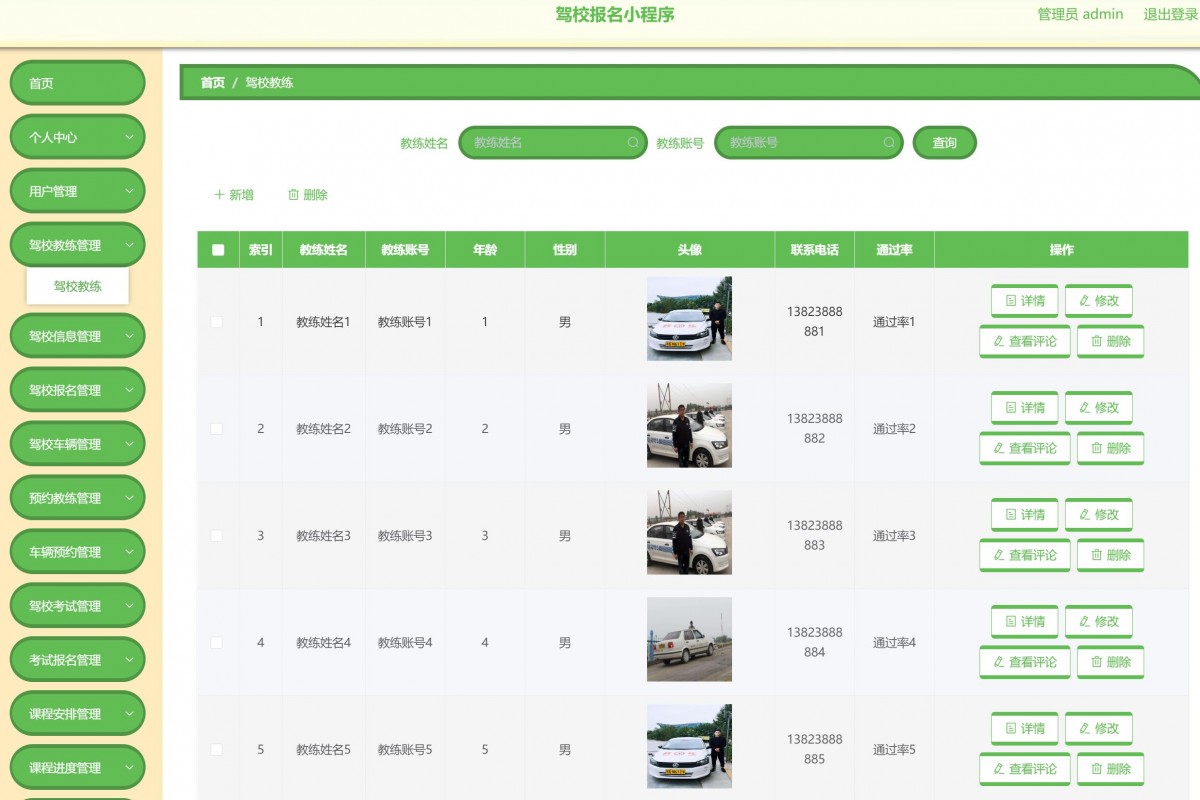Click the magnifier icon in 教练账号 search box
This screenshot has width=1200, height=800.
coord(888,143)
